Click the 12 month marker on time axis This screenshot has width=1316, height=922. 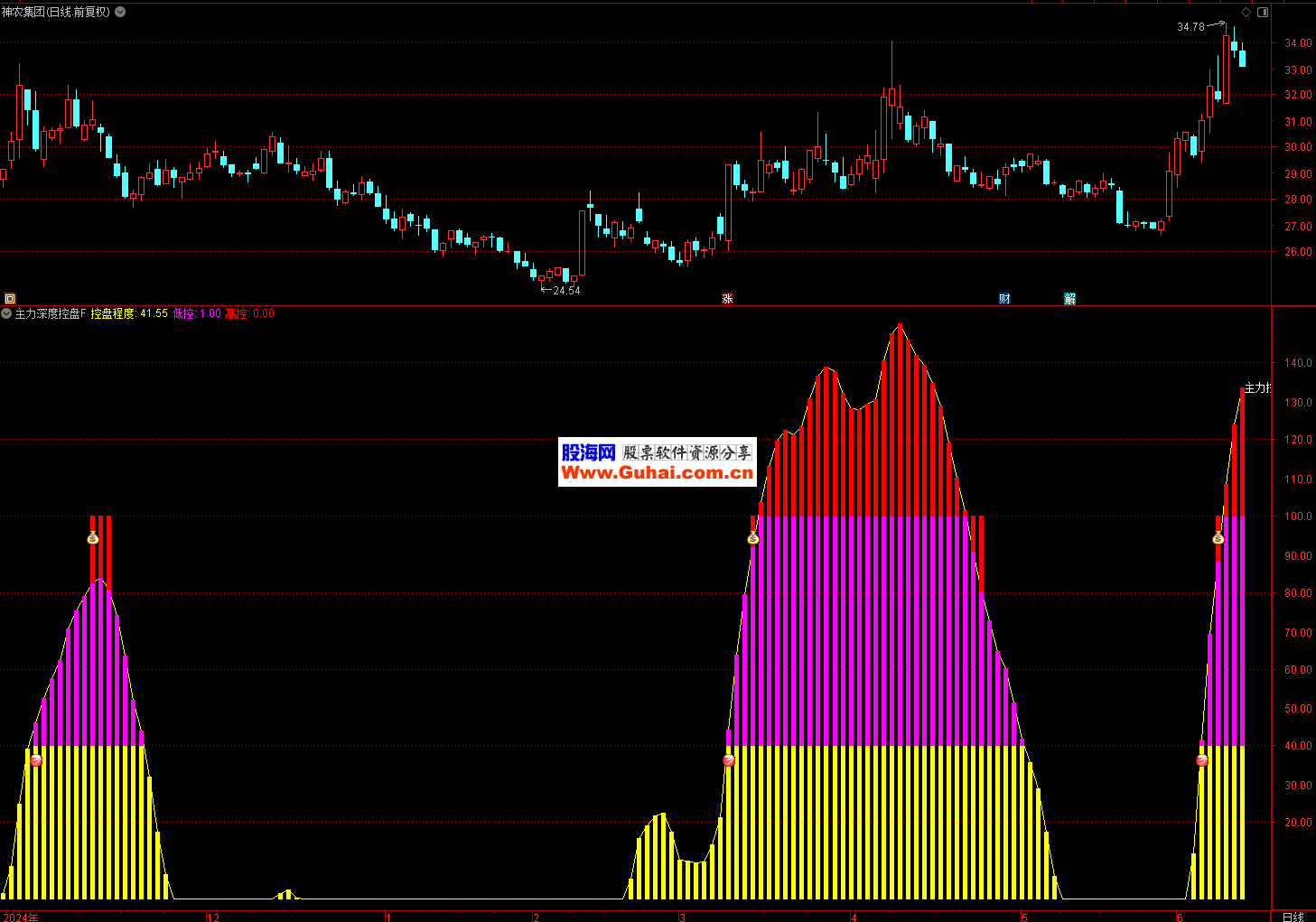click(x=213, y=917)
